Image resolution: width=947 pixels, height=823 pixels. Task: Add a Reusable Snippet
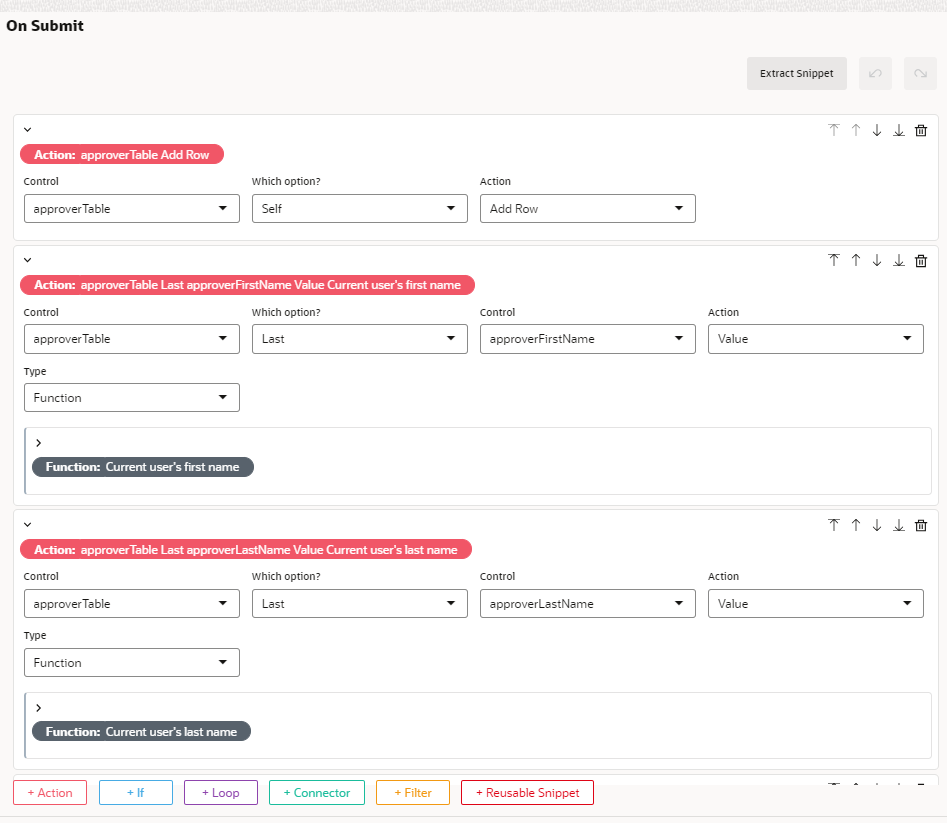(x=527, y=792)
